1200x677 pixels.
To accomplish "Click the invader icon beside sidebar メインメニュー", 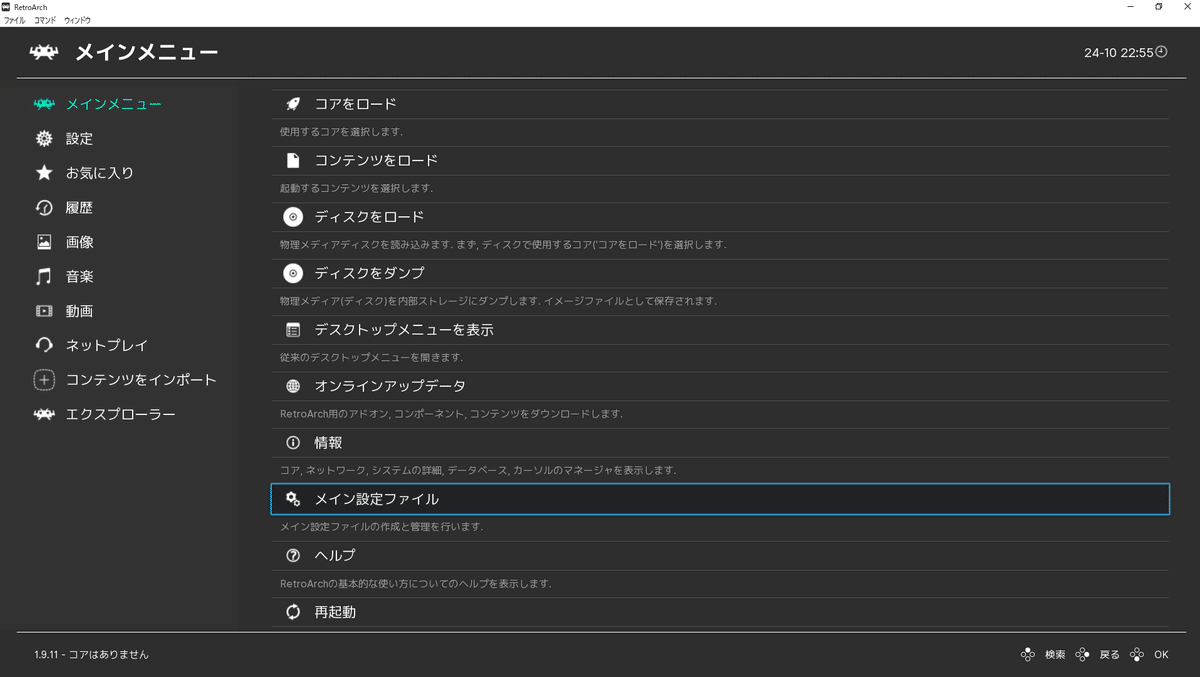I will pyautogui.click(x=44, y=104).
